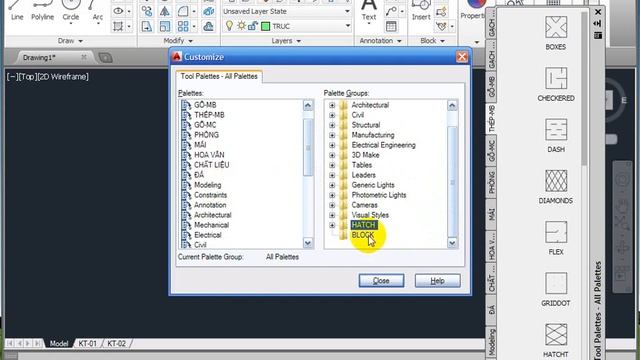The width and height of the screenshot is (640, 360).
Task: Close the Drawing1* document tab
Action: (84, 58)
